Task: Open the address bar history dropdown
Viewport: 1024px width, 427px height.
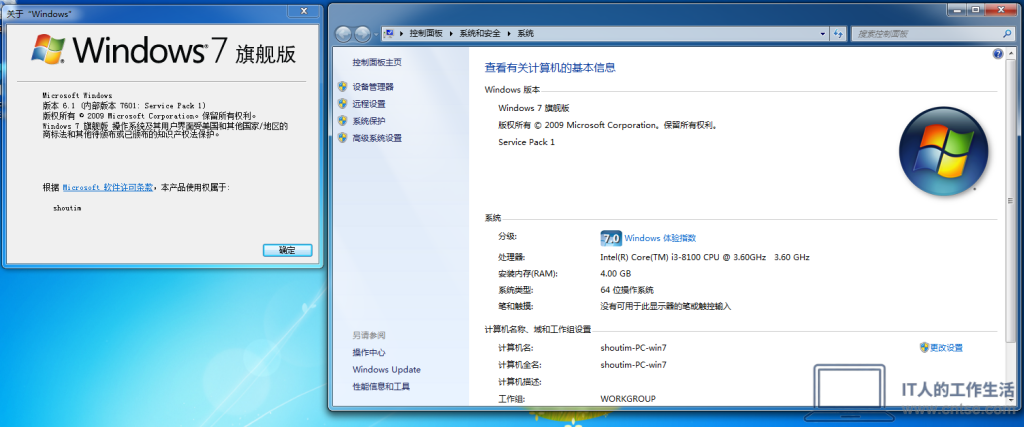Action: [x=822, y=34]
